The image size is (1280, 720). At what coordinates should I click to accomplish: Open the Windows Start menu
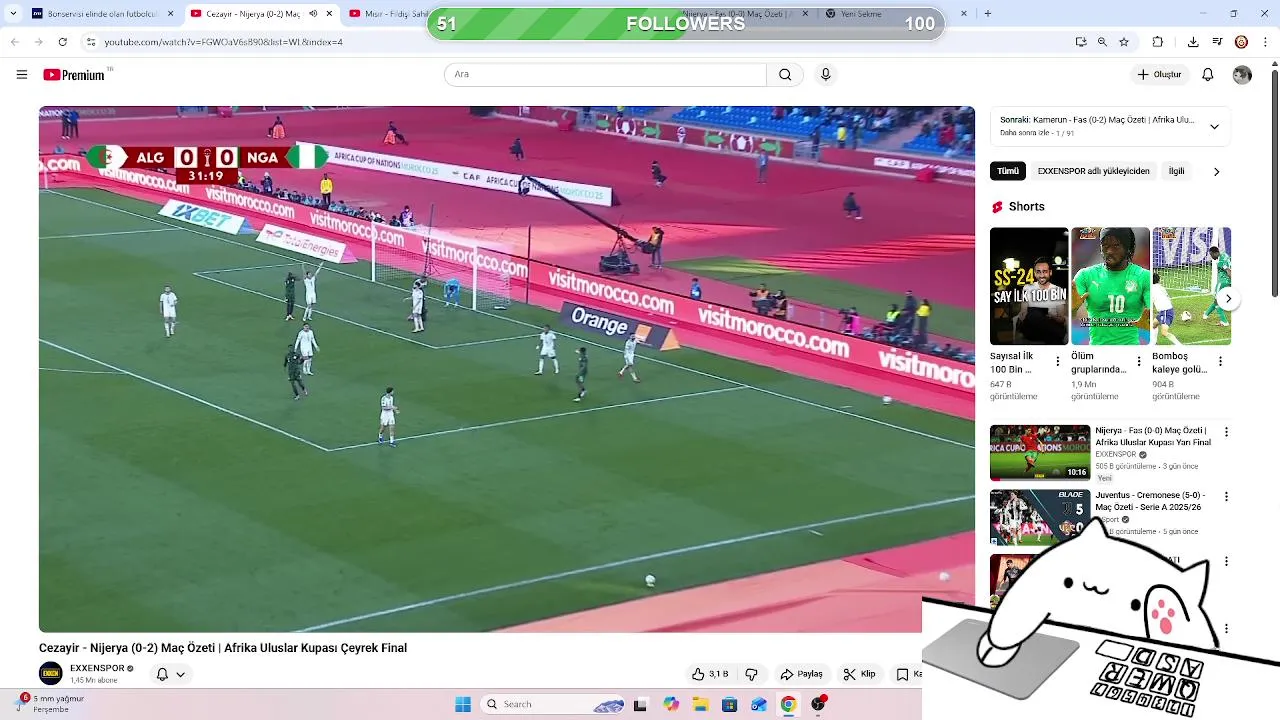click(x=463, y=704)
